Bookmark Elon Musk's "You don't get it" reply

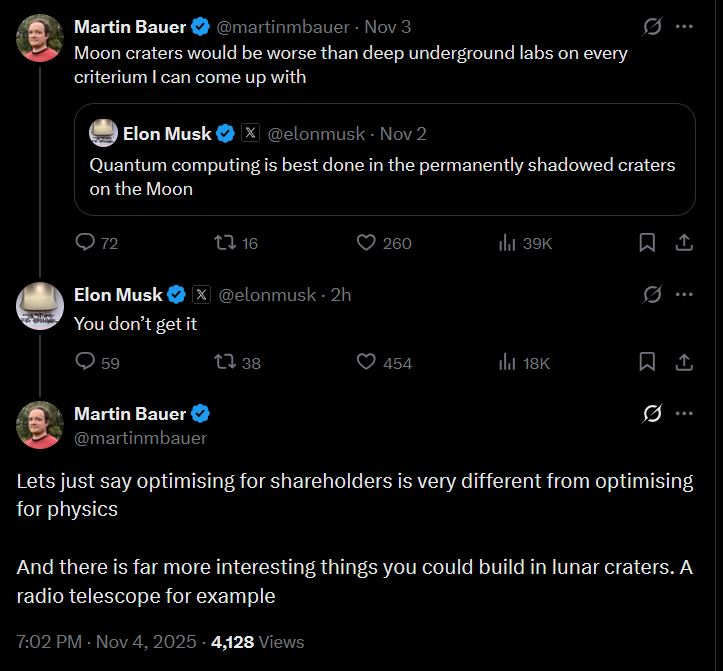pyautogui.click(x=647, y=362)
